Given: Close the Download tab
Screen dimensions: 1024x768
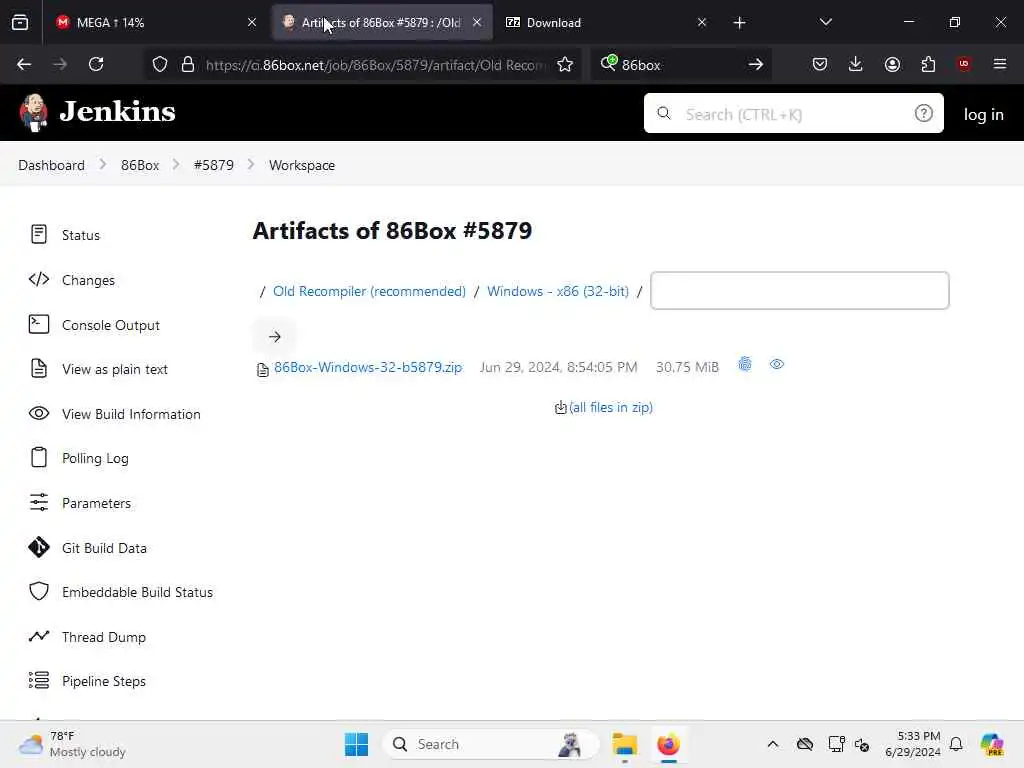Looking at the screenshot, I should [x=702, y=23].
